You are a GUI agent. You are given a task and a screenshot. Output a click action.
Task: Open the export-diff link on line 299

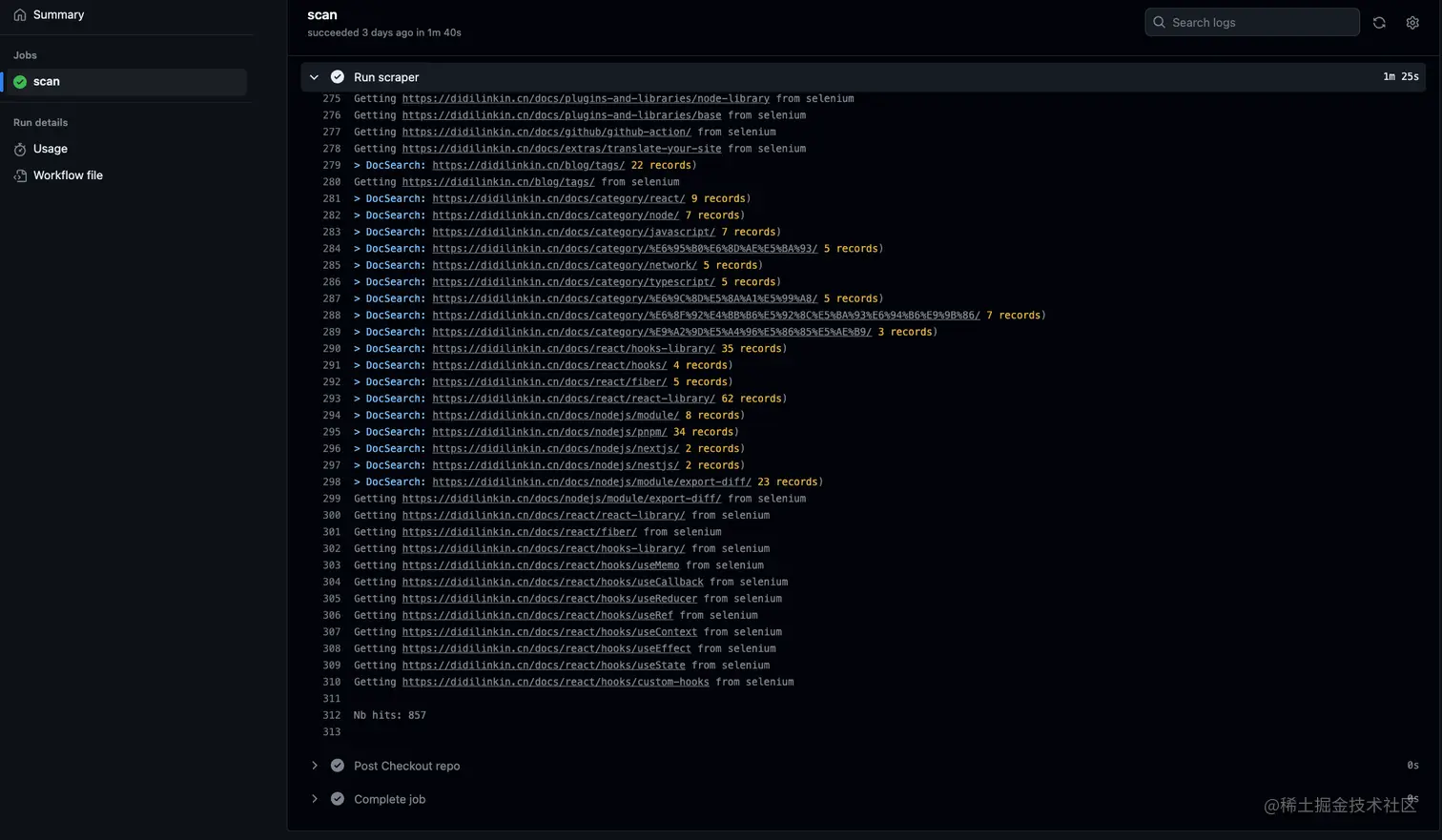(x=562, y=499)
